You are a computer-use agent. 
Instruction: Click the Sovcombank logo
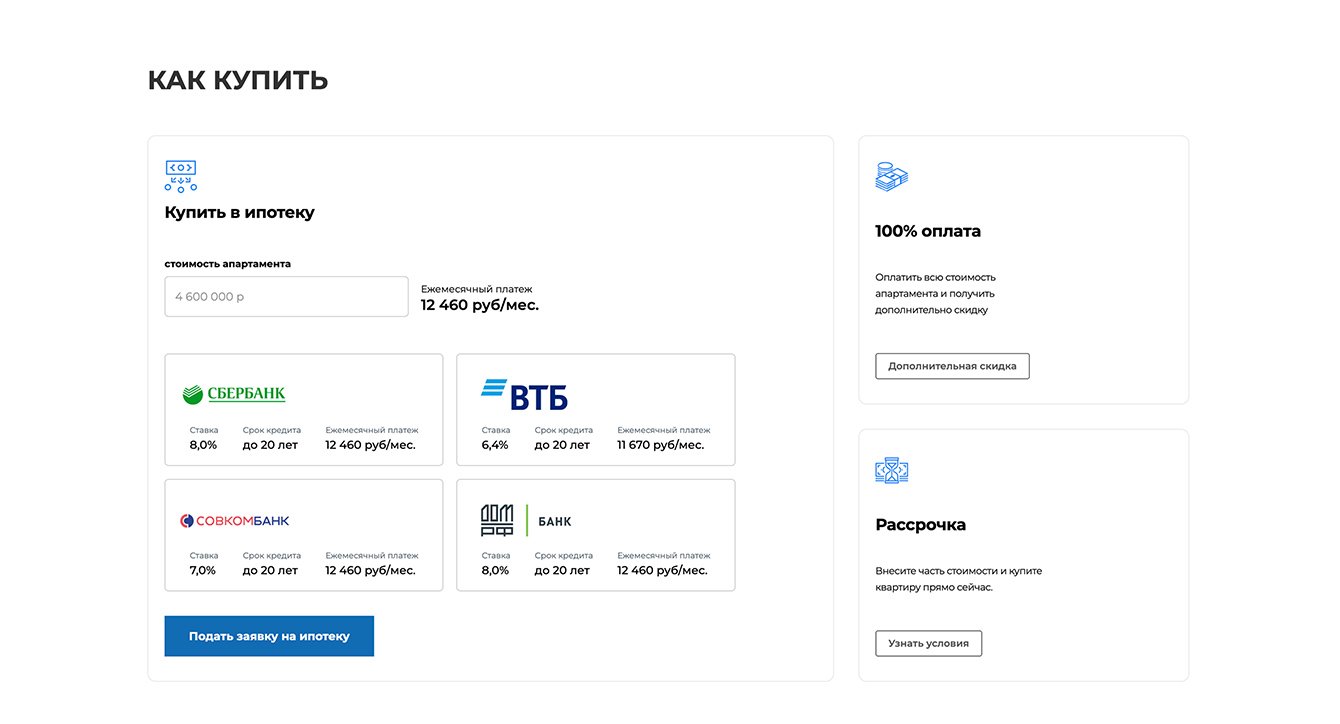click(x=235, y=521)
